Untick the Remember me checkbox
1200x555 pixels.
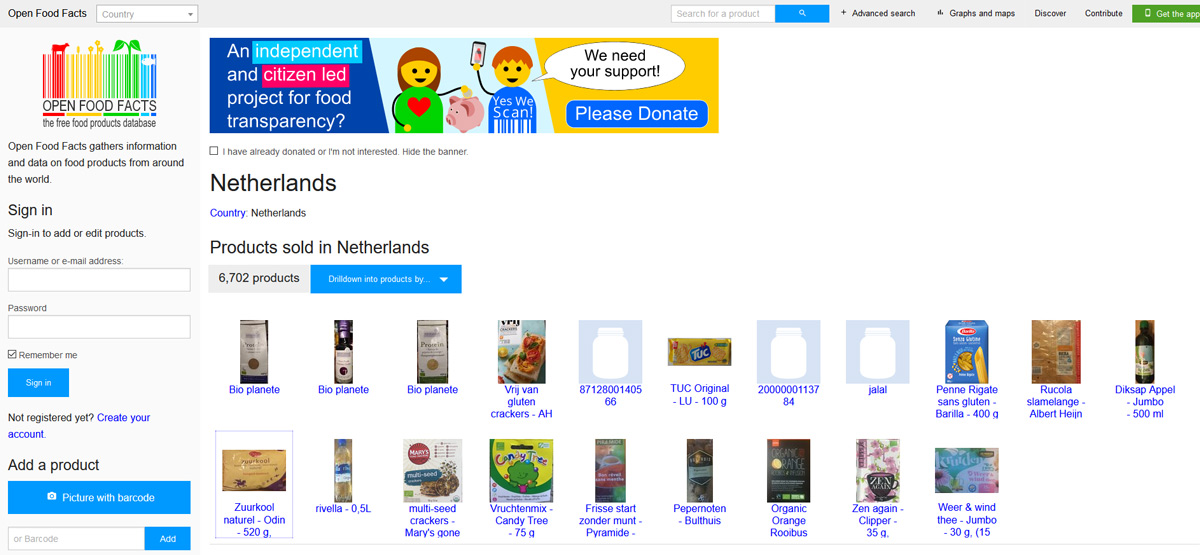pos(12,355)
